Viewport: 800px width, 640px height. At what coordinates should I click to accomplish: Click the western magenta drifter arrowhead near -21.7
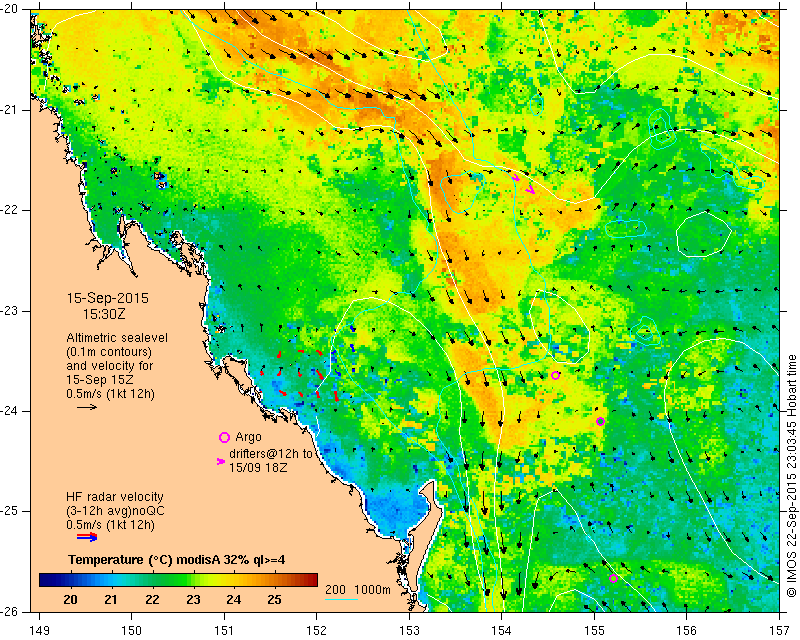click(x=516, y=178)
